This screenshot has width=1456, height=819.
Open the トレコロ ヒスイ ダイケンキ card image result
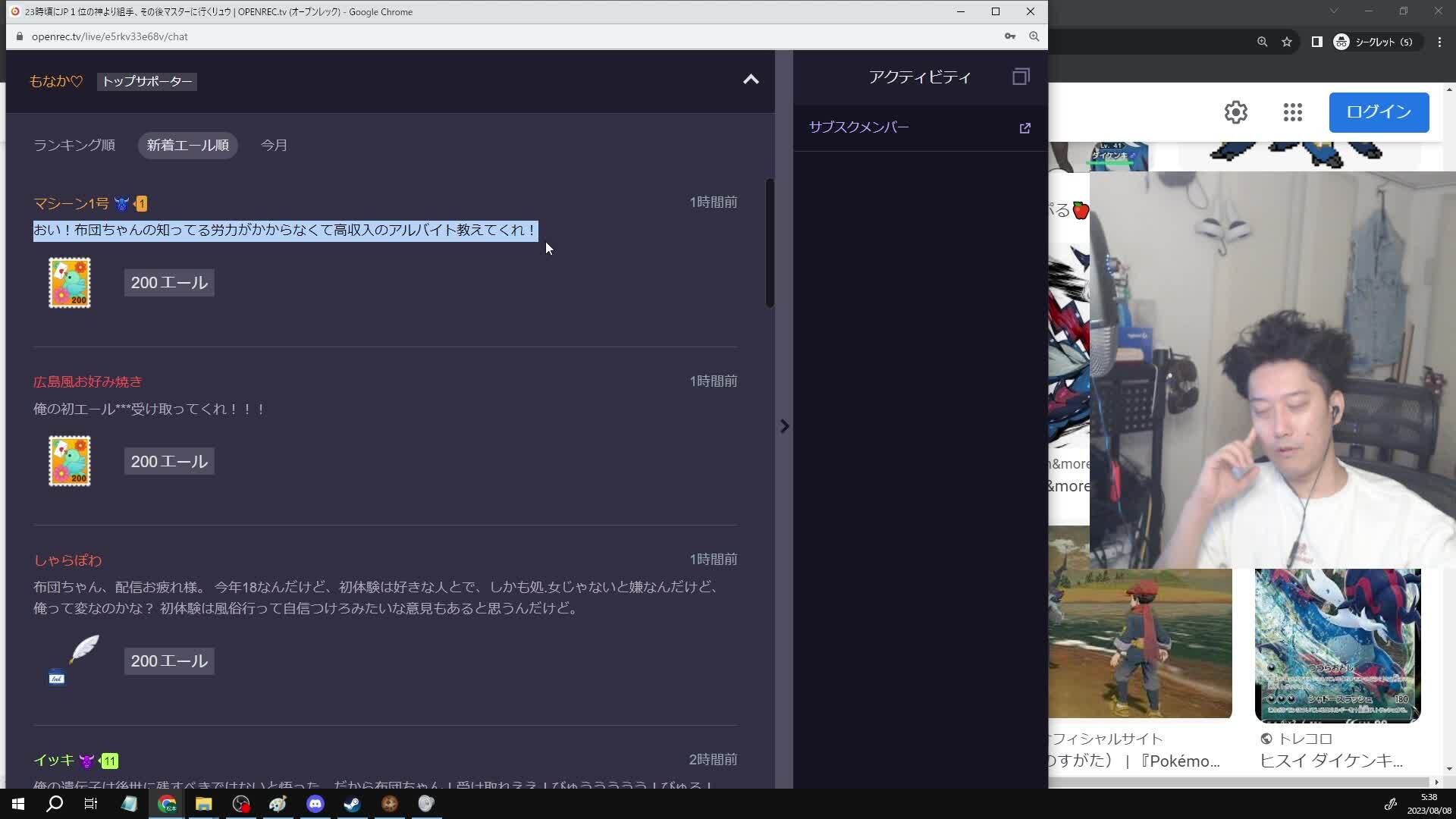(x=1338, y=645)
